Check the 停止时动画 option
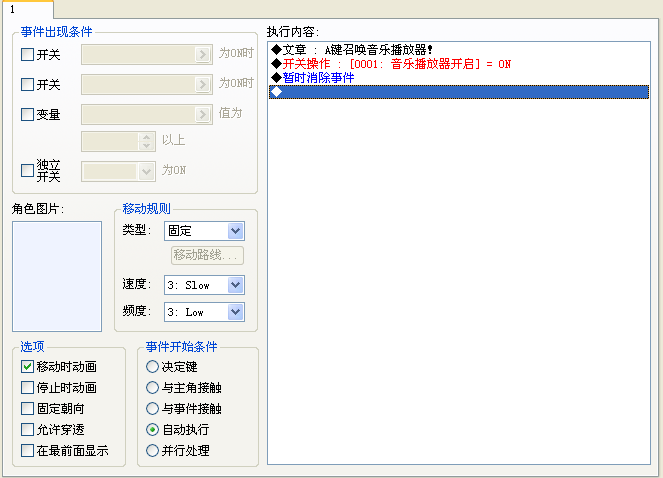Viewport: 663px width, 478px height. click(x=27, y=387)
